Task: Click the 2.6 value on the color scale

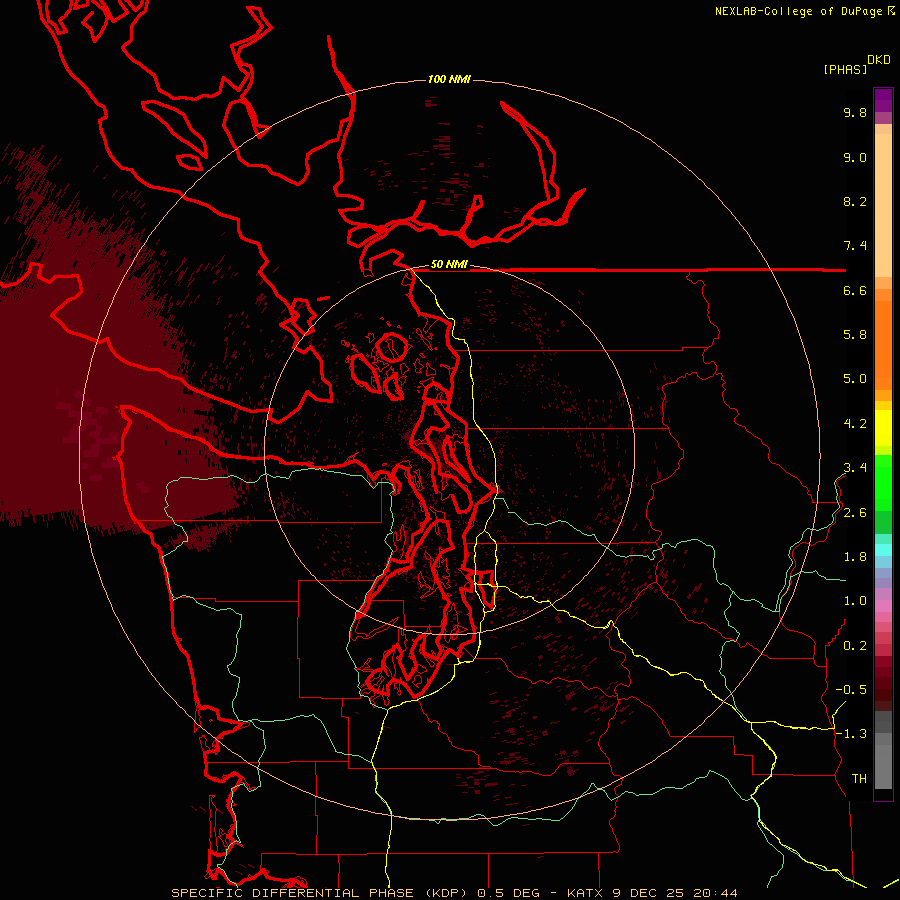Action: coord(855,513)
